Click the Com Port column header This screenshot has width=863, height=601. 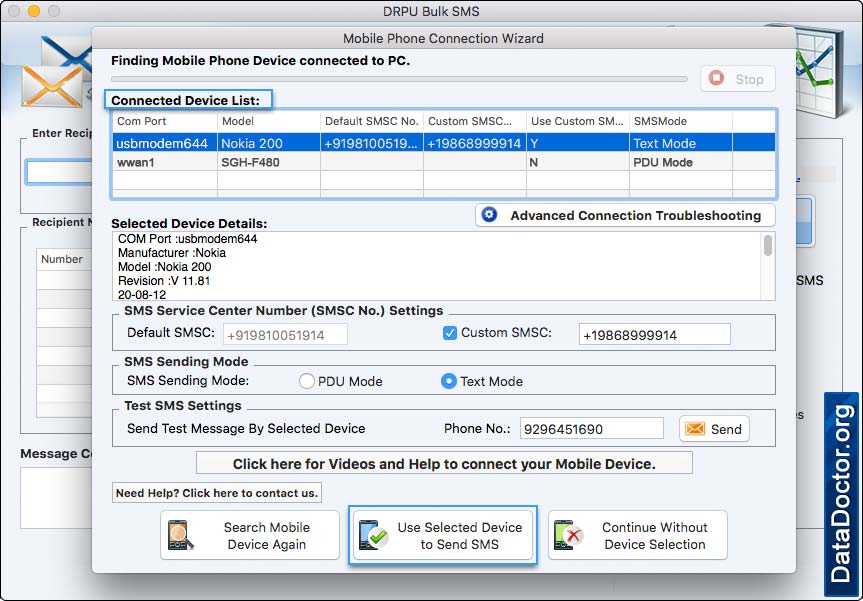pyautogui.click(x=165, y=121)
